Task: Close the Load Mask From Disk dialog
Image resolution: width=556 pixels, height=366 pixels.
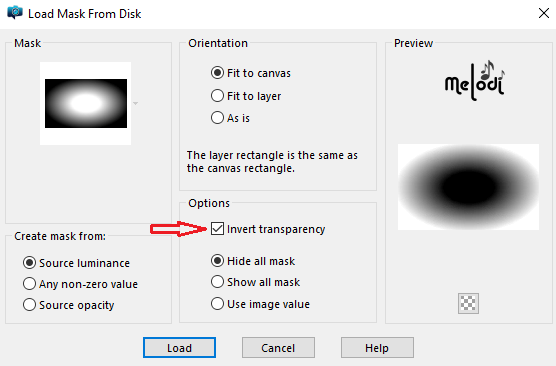Action: pos(544,13)
